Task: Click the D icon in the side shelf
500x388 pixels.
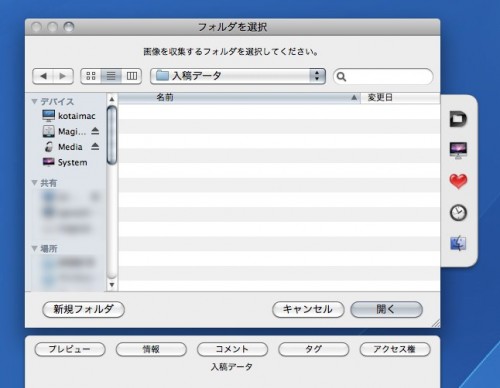Action: pyautogui.click(x=458, y=119)
